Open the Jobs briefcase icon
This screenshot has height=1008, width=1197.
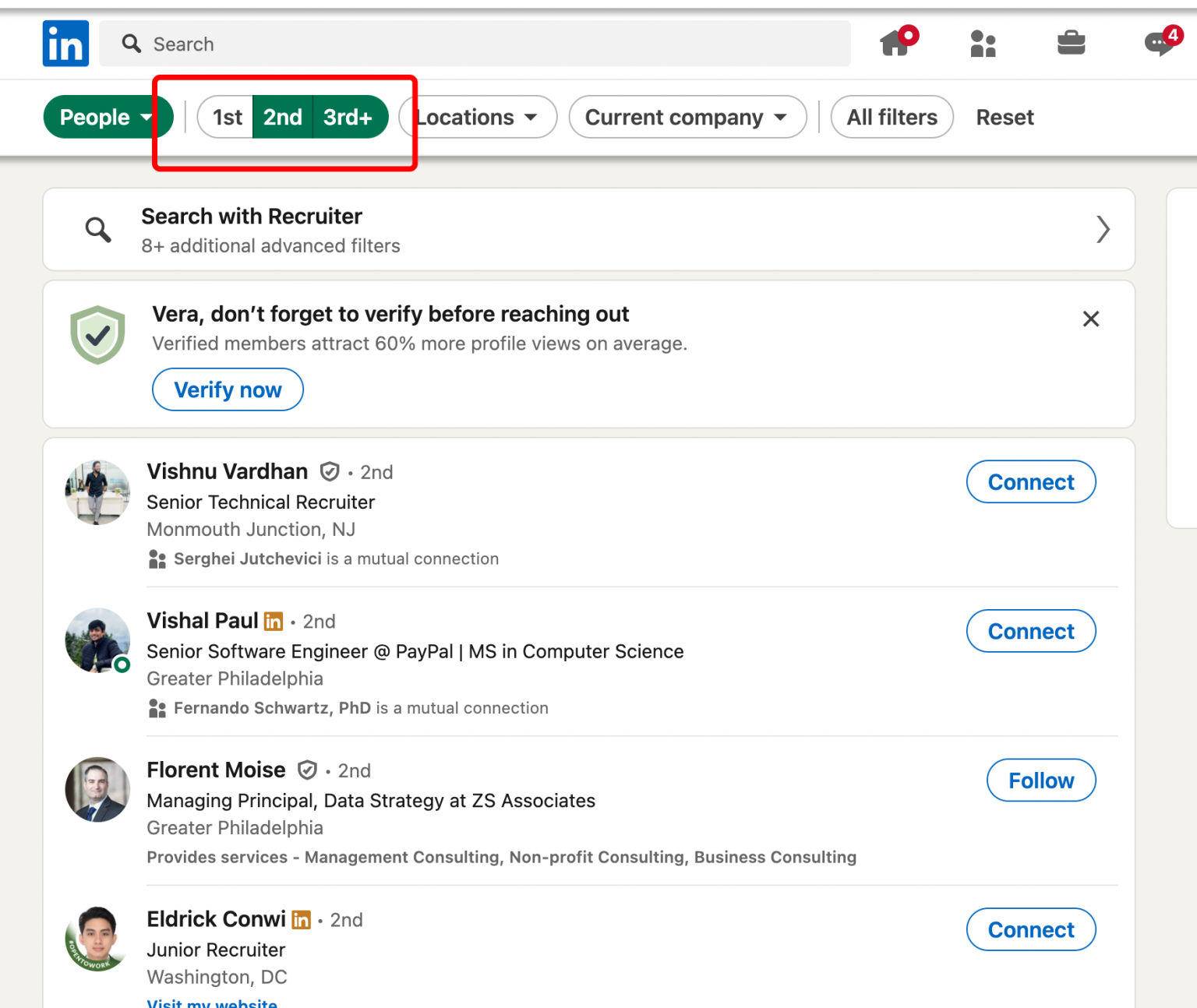pos(1071,44)
